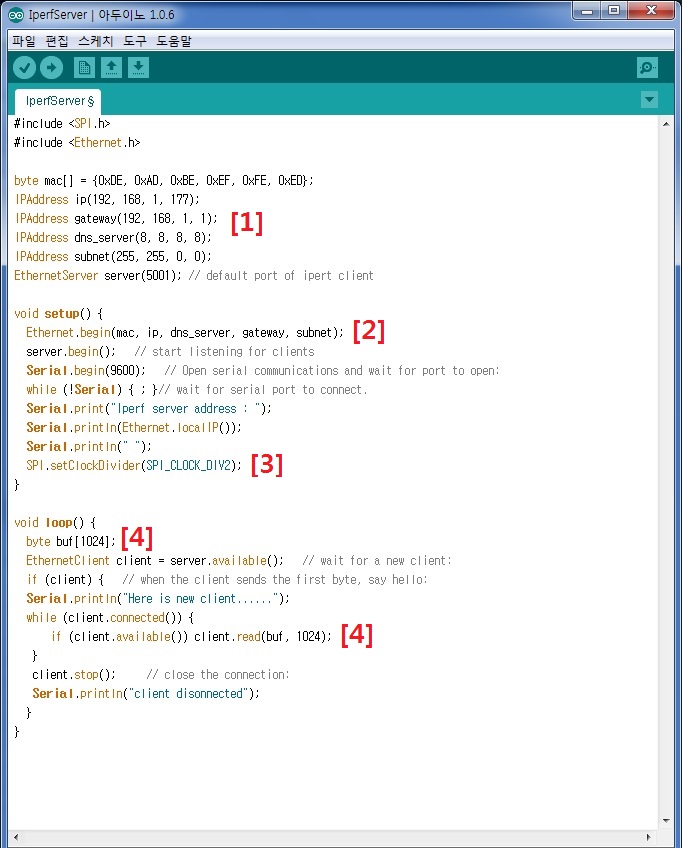Open the tab options dropdown arrow
The height and width of the screenshot is (848, 682).
650,100
